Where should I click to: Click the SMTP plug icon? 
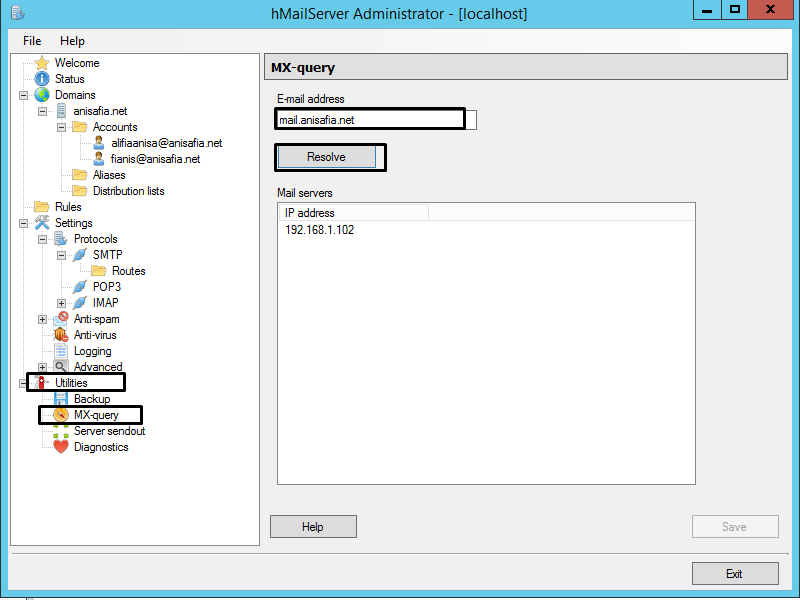click(x=80, y=255)
